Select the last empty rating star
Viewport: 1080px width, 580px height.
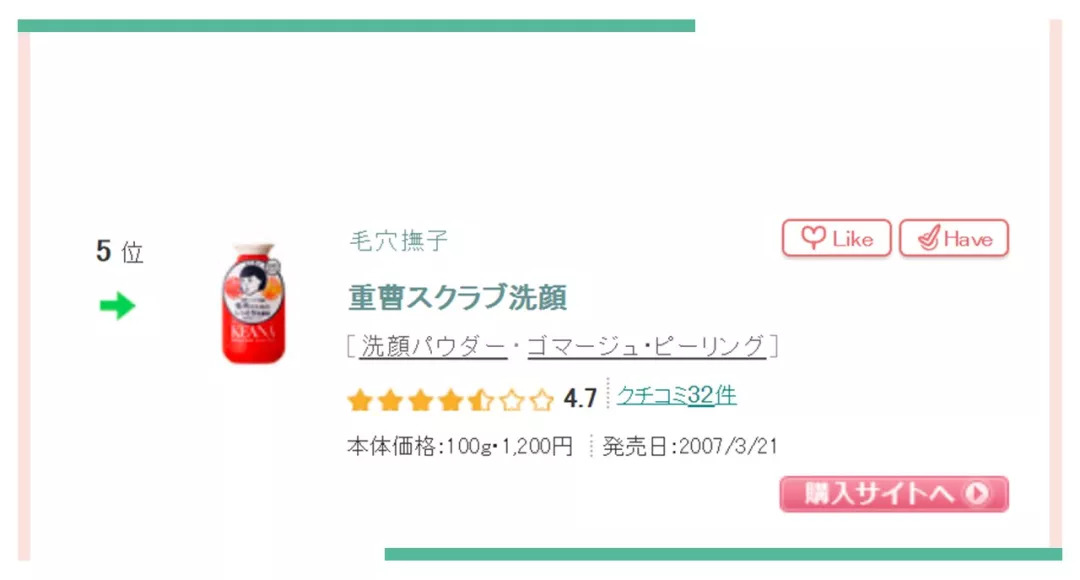pyautogui.click(x=541, y=400)
